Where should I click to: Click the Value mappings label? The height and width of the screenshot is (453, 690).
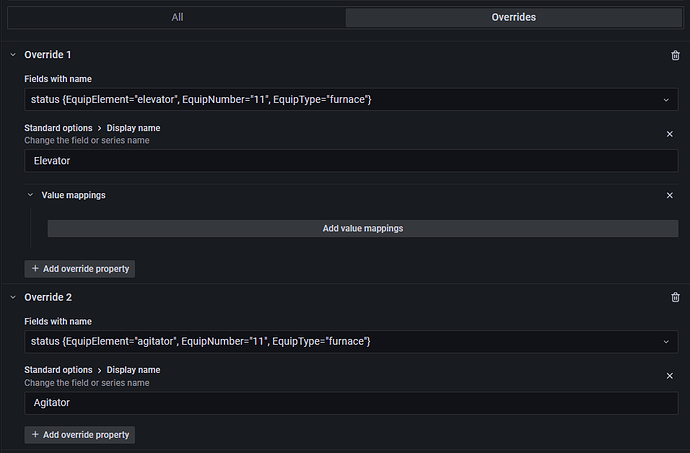point(73,195)
